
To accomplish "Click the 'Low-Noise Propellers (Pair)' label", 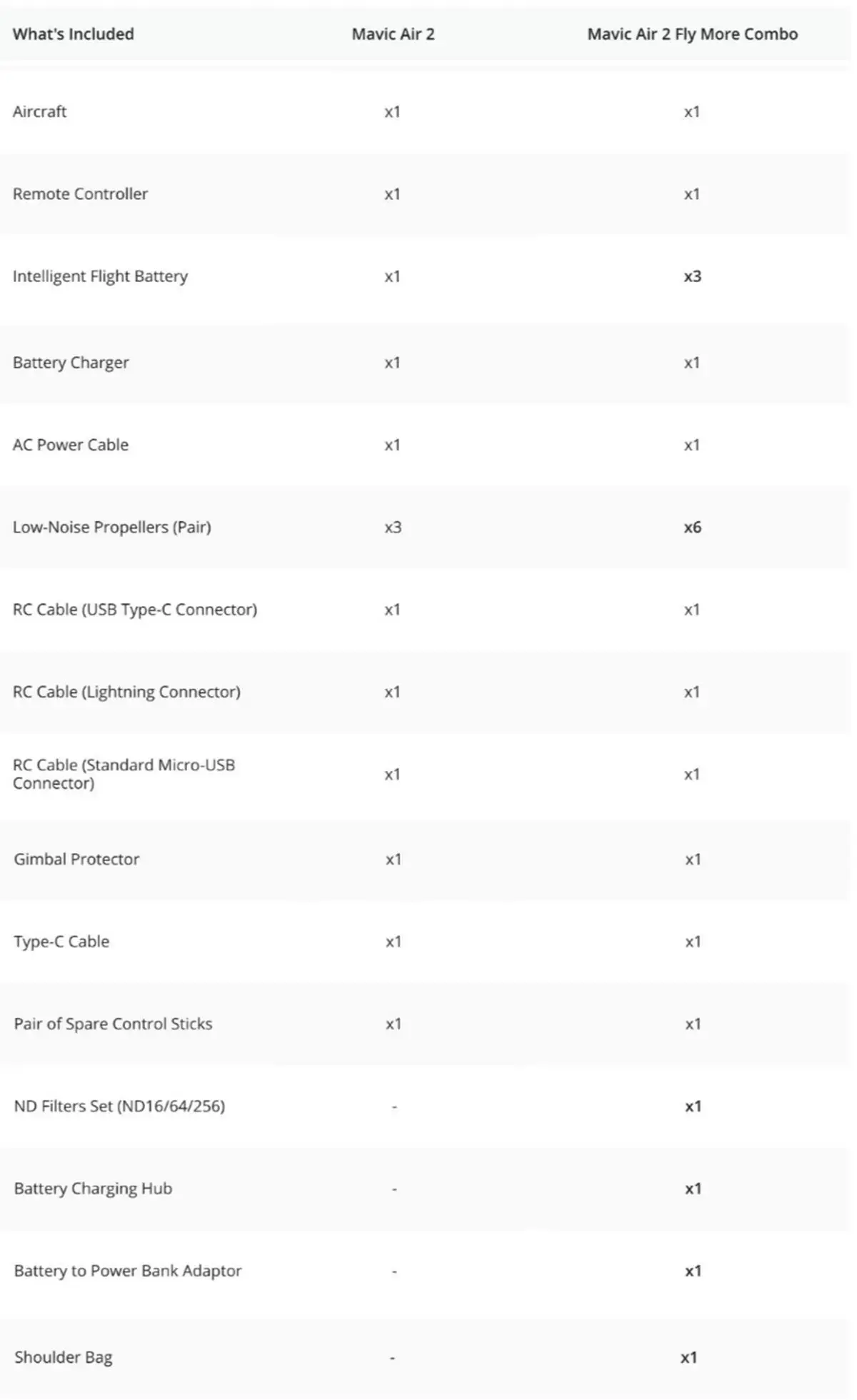I will (112, 527).
